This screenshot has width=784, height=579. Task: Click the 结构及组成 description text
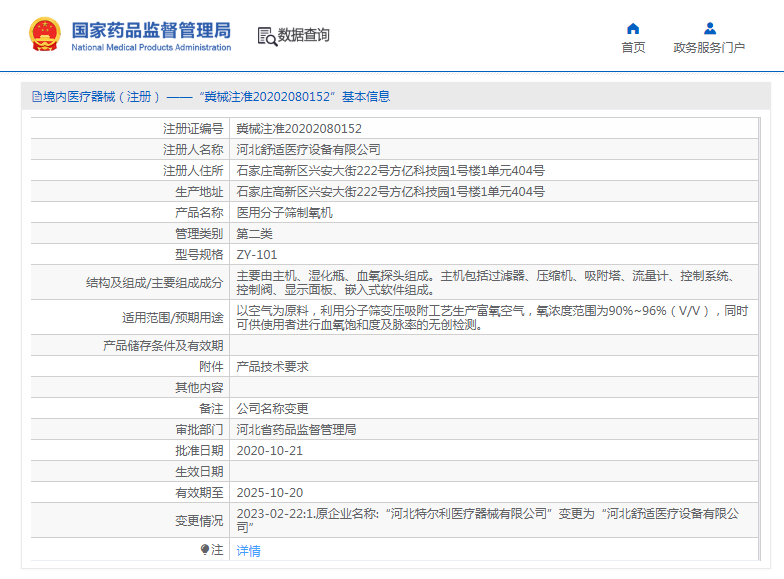click(x=488, y=282)
